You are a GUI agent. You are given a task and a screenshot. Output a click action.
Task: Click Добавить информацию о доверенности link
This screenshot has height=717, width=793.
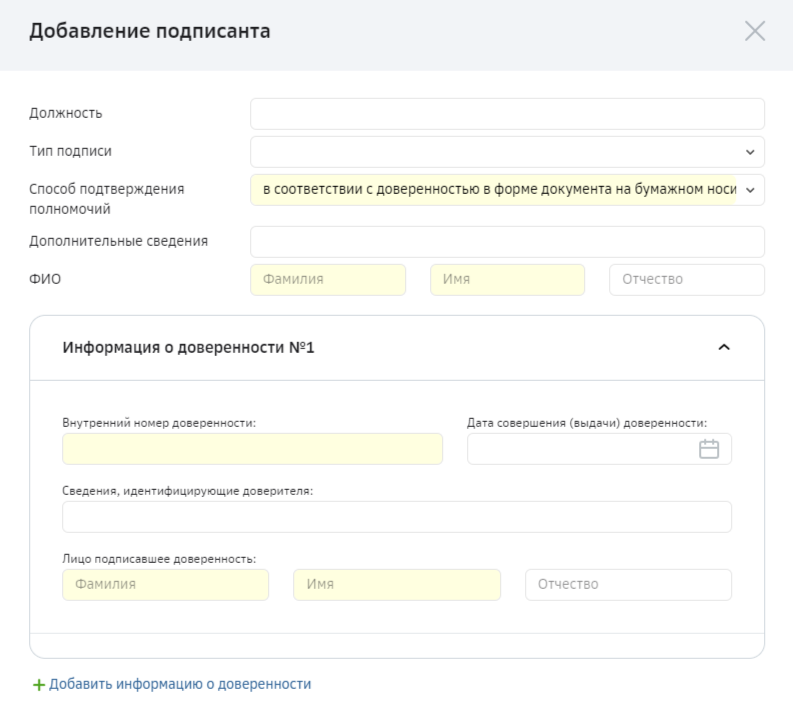tap(180, 684)
